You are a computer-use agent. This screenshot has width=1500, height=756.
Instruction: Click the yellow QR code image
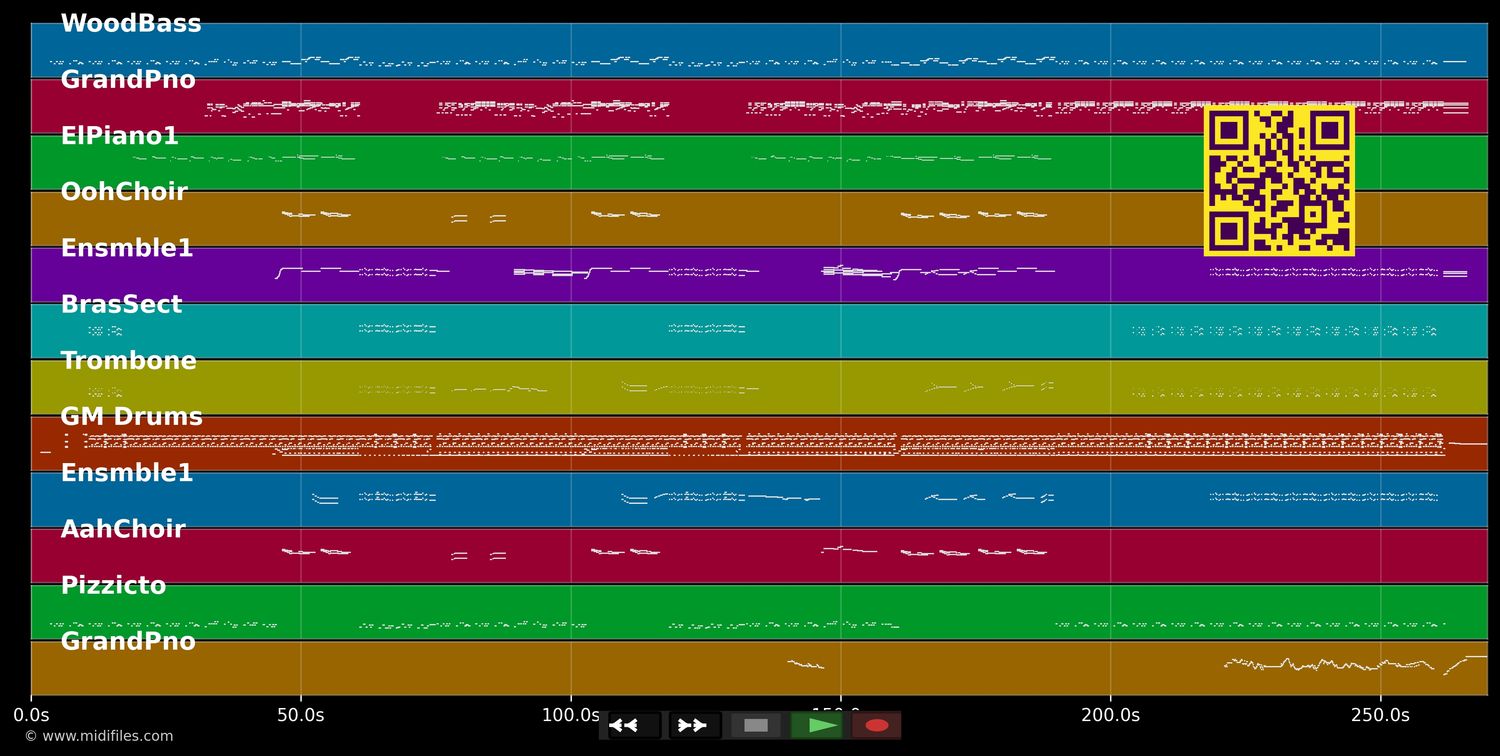(1279, 181)
